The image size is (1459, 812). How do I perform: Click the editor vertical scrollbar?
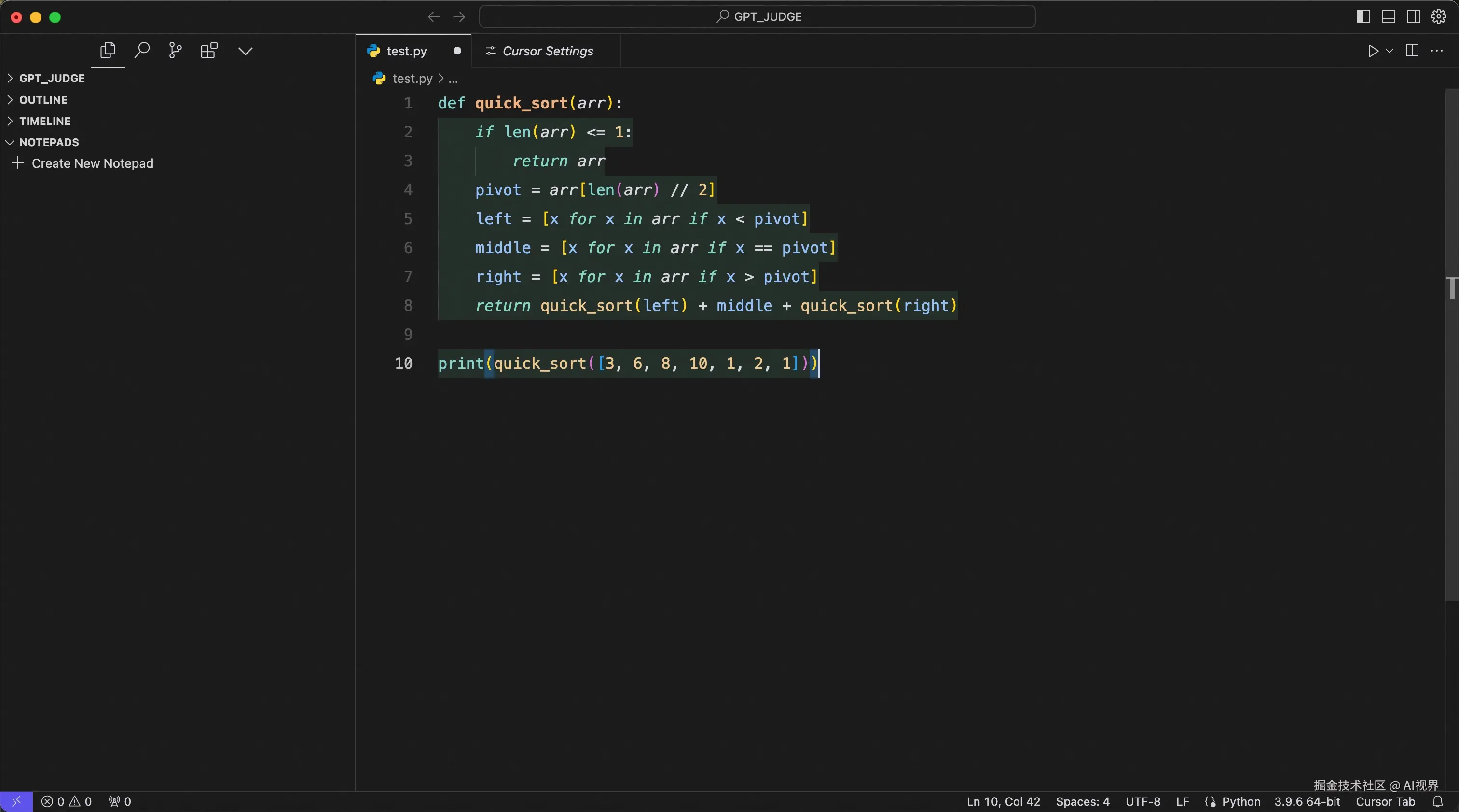point(1452,344)
